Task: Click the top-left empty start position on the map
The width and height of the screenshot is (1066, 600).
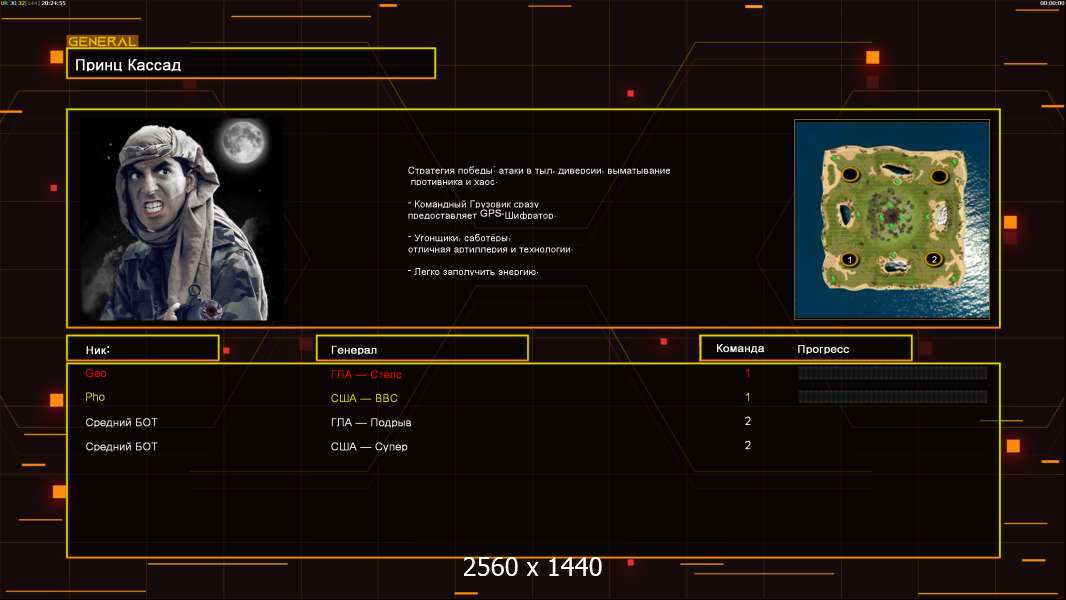Action: tap(850, 175)
